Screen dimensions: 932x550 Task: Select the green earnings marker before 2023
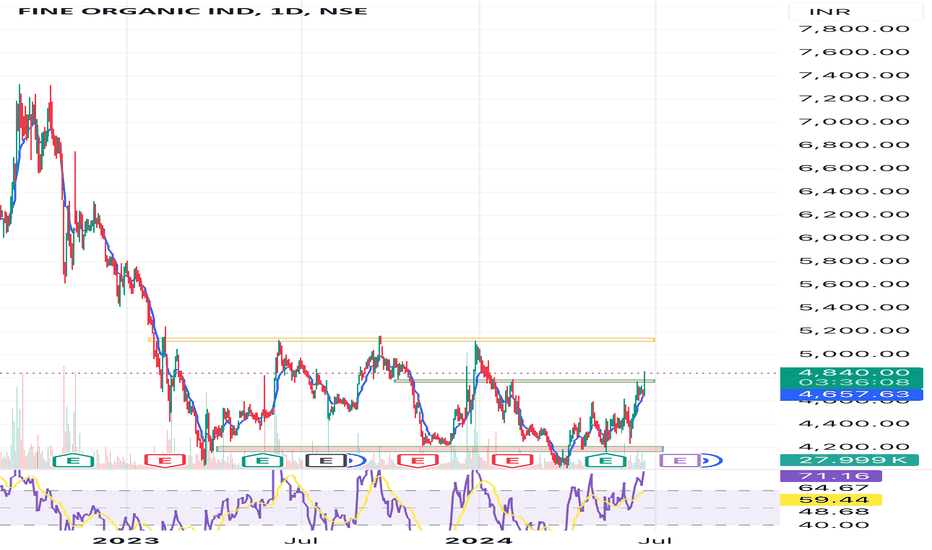(73, 460)
